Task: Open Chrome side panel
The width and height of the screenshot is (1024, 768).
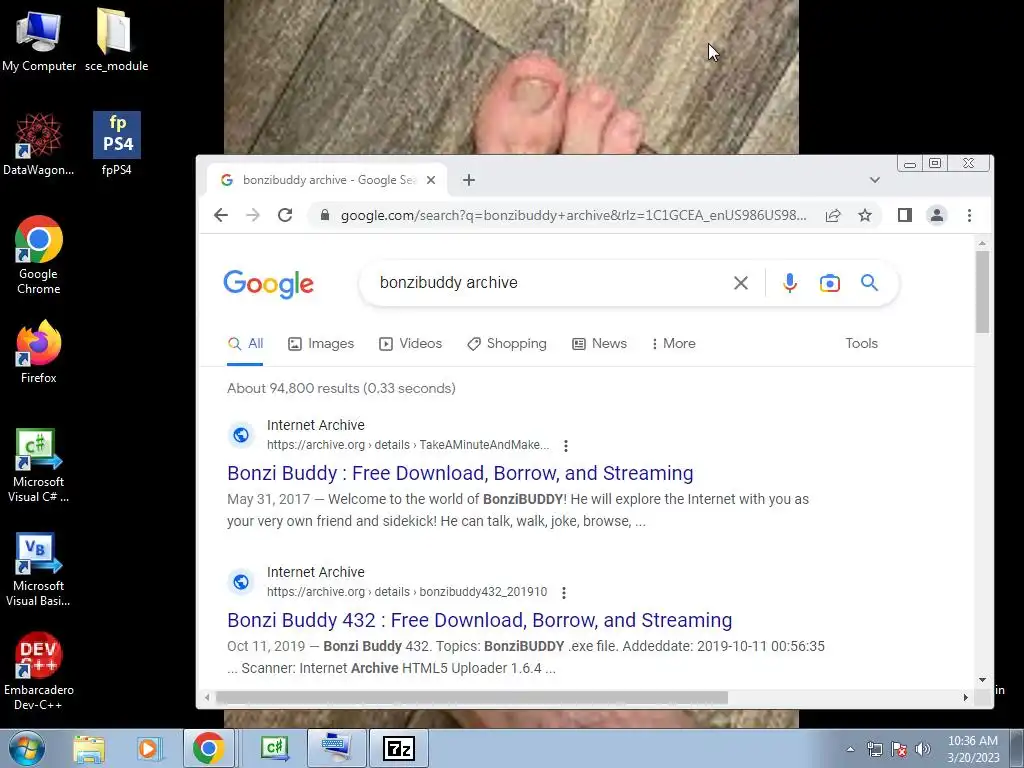Action: 904,215
